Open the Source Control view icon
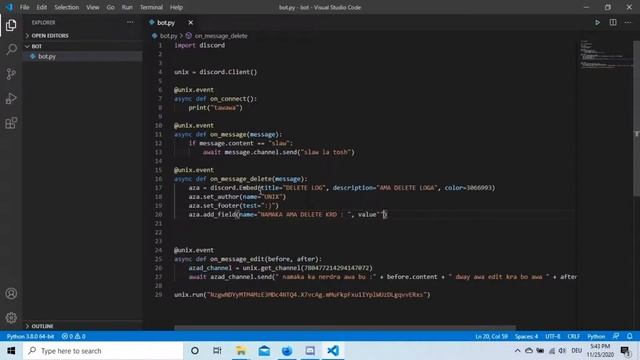The width and height of the screenshot is (640, 360). pos(11,74)
